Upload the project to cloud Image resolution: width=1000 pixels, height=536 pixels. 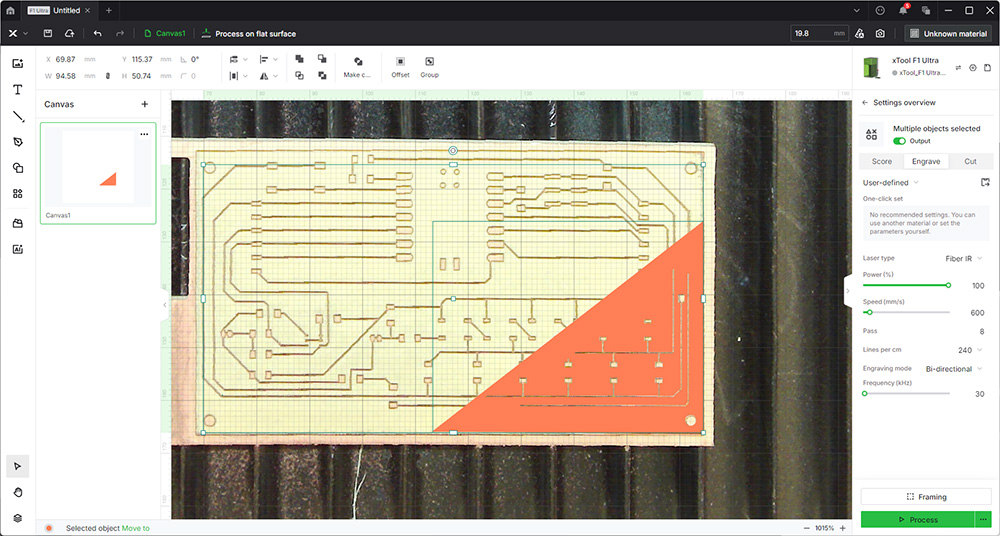coord(70,33)
